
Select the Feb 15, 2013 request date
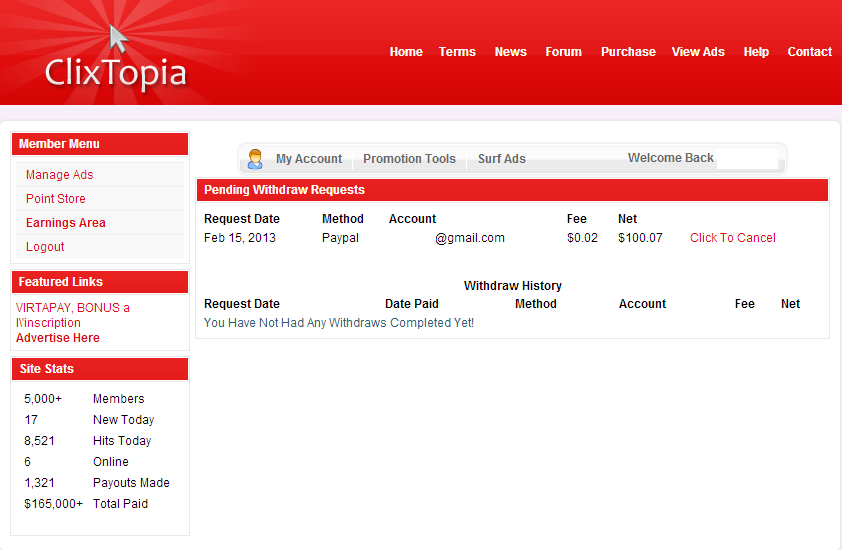[239, 238]
